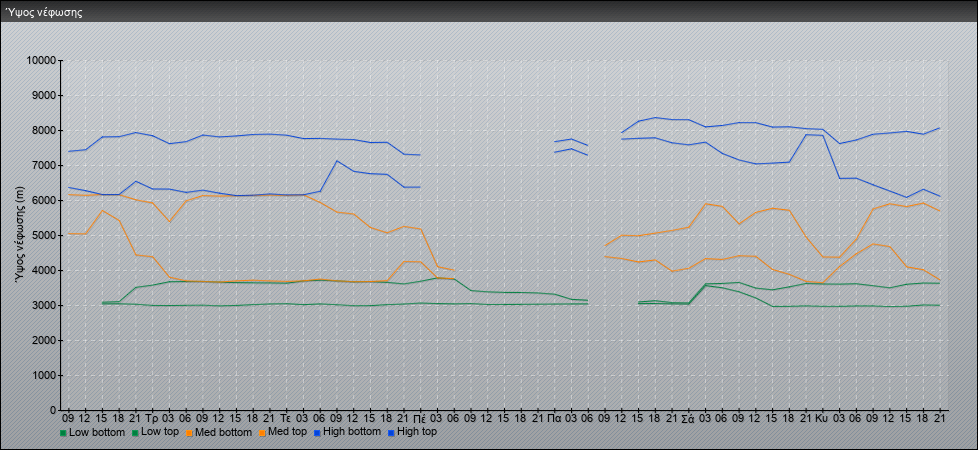Screen dimensions: 978x450
Task: Hide the High bottom series via legend text
Action: tap(356, 433)
